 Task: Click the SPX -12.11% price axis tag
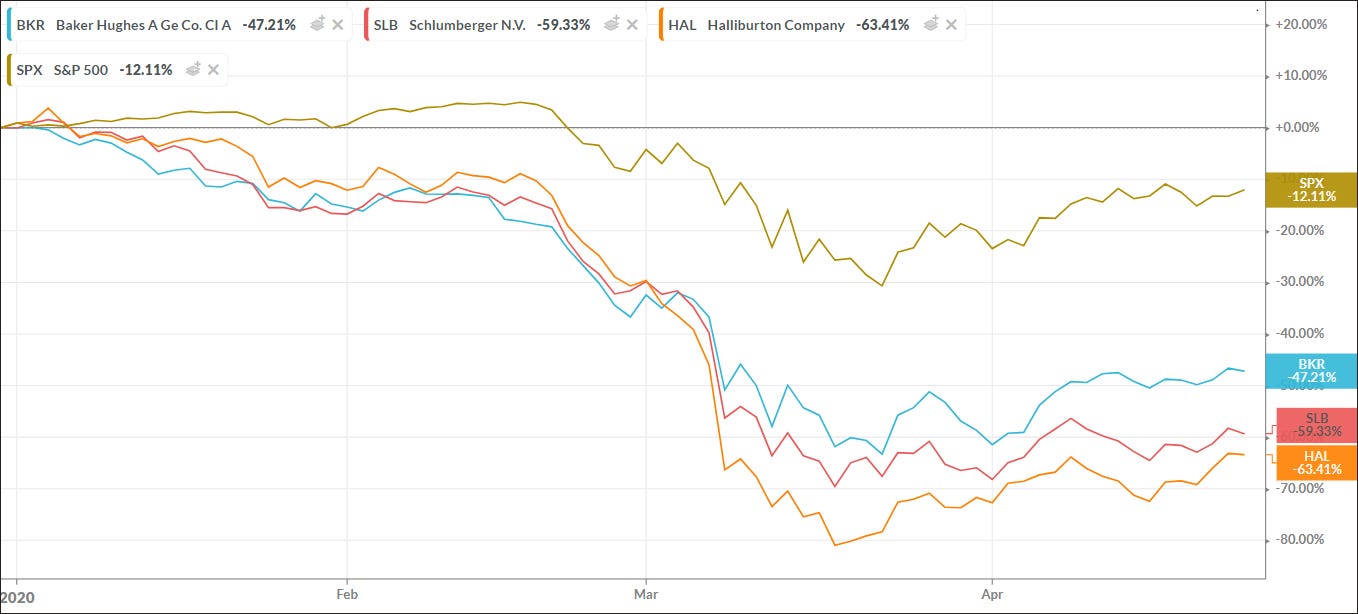[x=1311, y=190]
